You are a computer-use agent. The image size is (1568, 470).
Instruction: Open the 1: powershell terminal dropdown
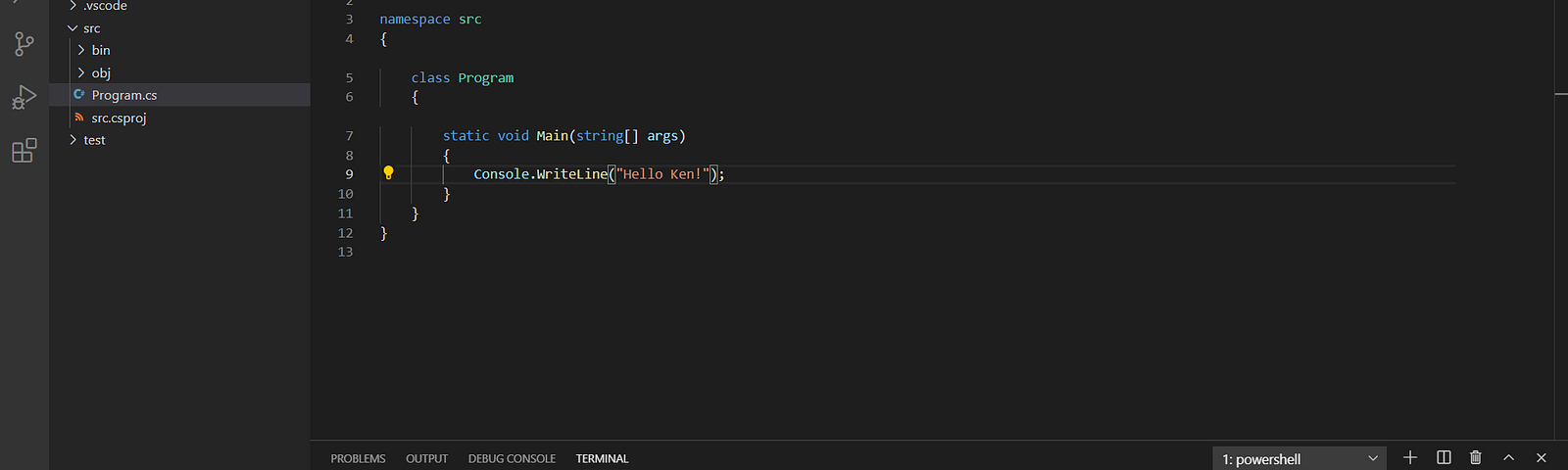(x=1299, y=458)
